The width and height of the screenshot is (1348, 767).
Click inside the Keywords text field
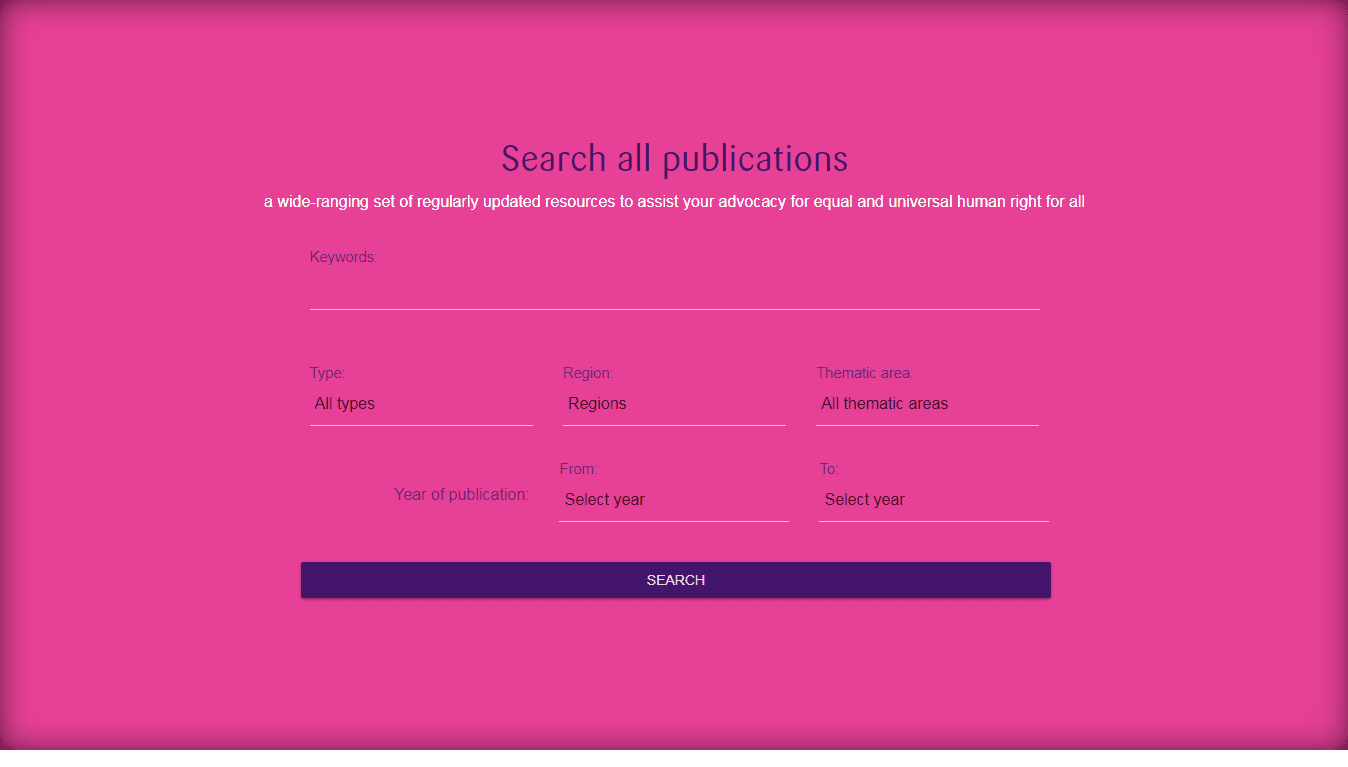tap(674, 290)
